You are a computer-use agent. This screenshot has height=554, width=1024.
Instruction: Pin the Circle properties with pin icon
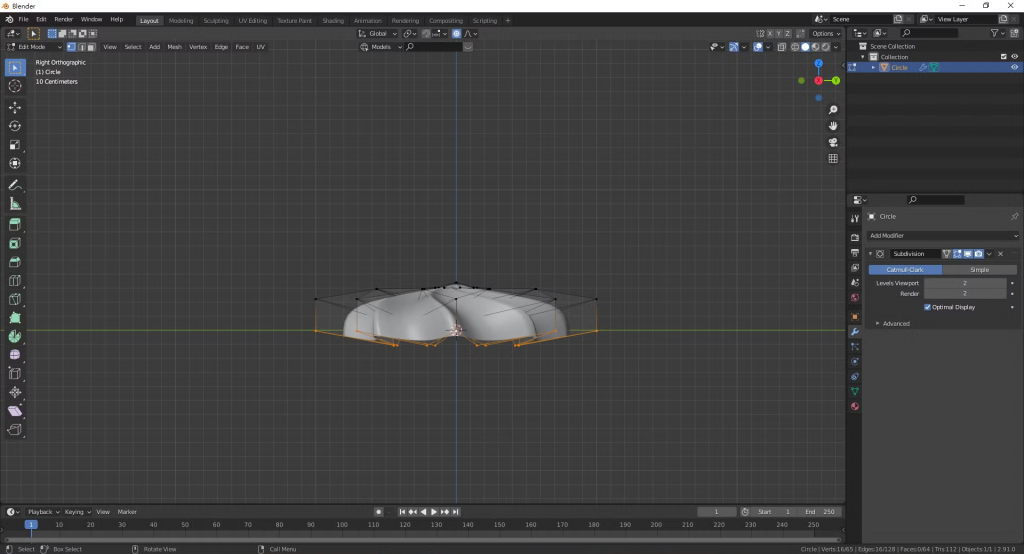point(1014,216)
